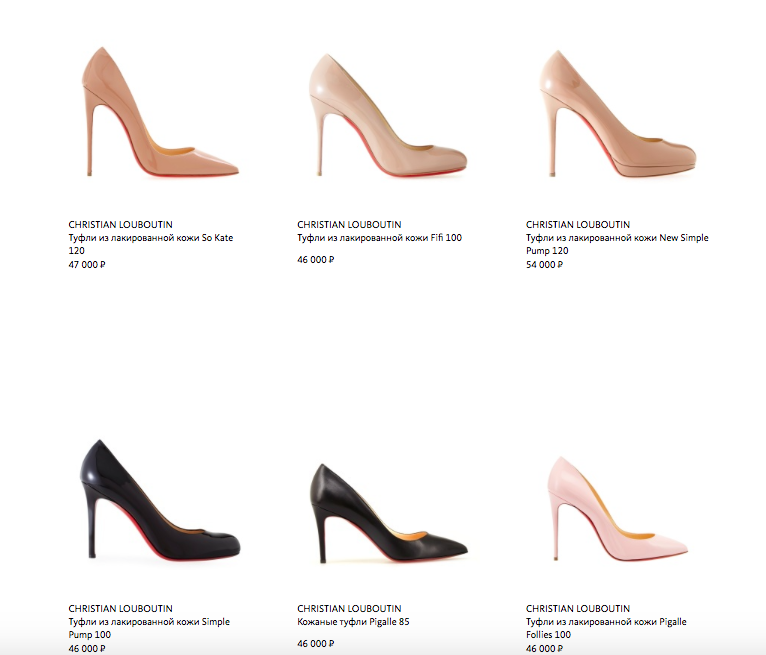
Task: Click the New Simple Pump 120 product title
Action: [x=617, y=244]
